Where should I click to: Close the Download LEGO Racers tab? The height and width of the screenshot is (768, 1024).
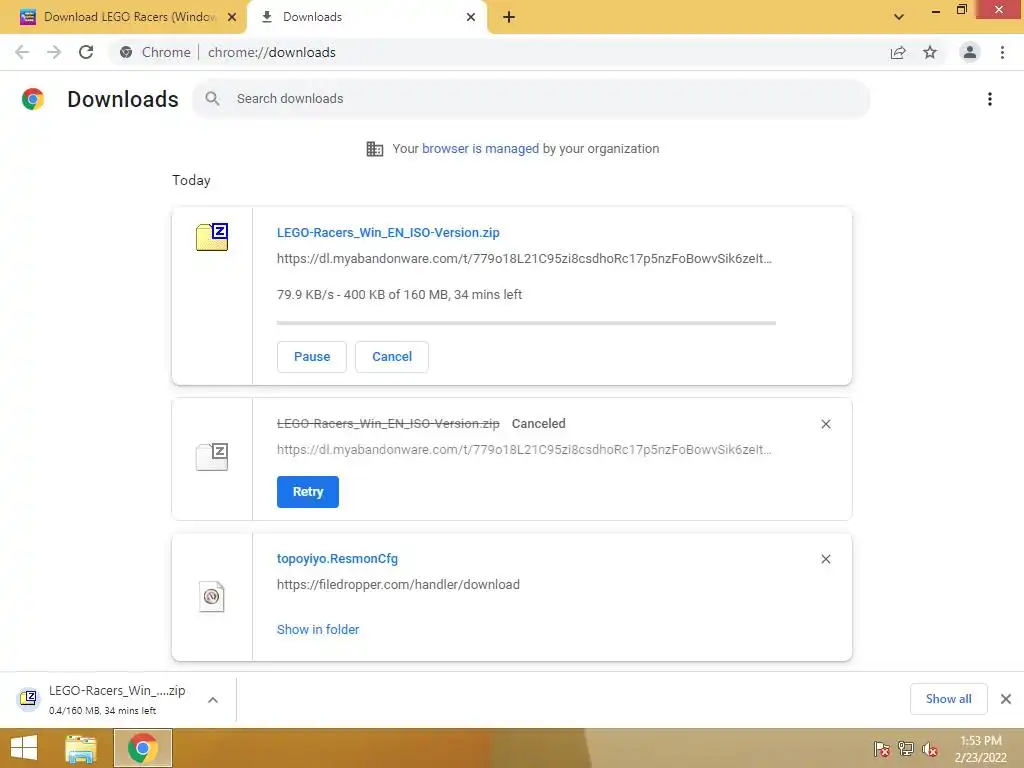[232, 17]
